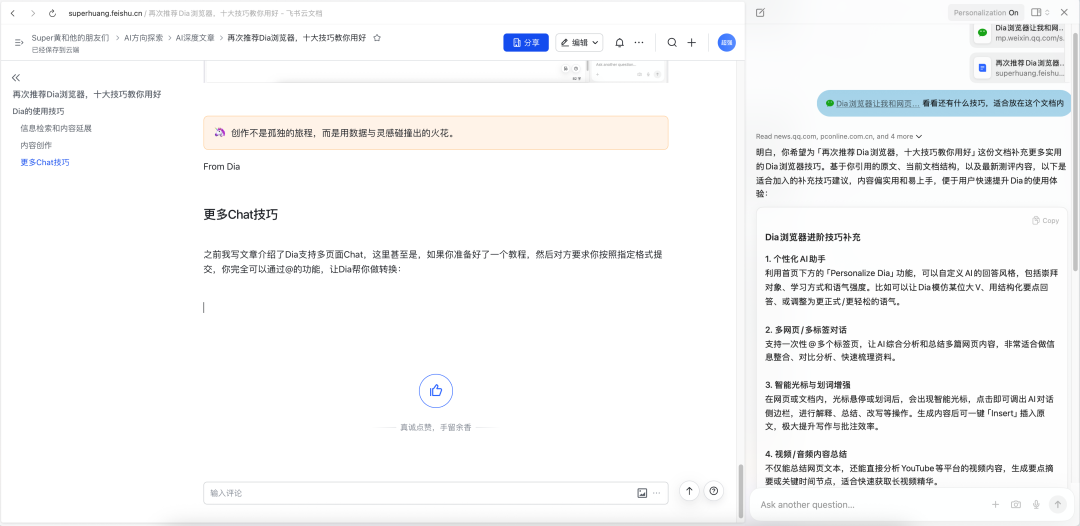This screenshot has height=526, width=1080.
Task: Jump to Dia的使用技巧 outline entry
Action: [x=39, y=111]
